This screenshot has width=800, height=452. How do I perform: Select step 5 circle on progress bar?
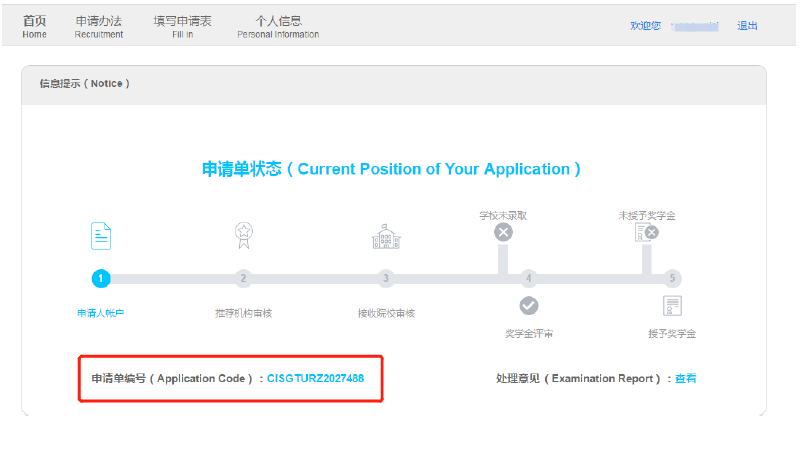[672, 278]
